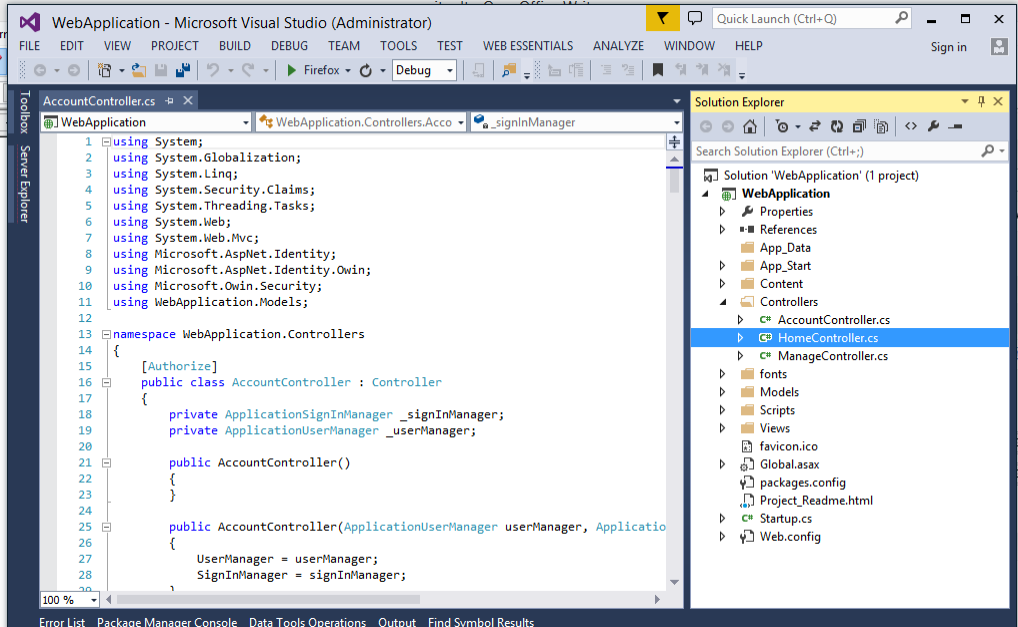This screenshot has width=1018, height=627.
Task: Expand the Models folder
Action: pos(723,392)
